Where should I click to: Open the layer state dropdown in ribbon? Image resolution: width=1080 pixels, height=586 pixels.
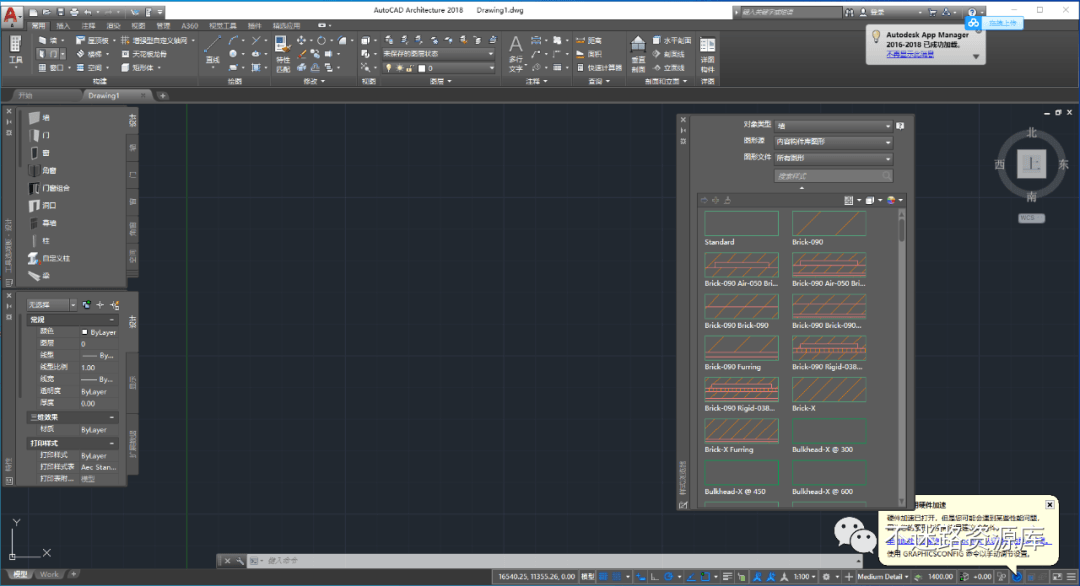pos(438,54)
